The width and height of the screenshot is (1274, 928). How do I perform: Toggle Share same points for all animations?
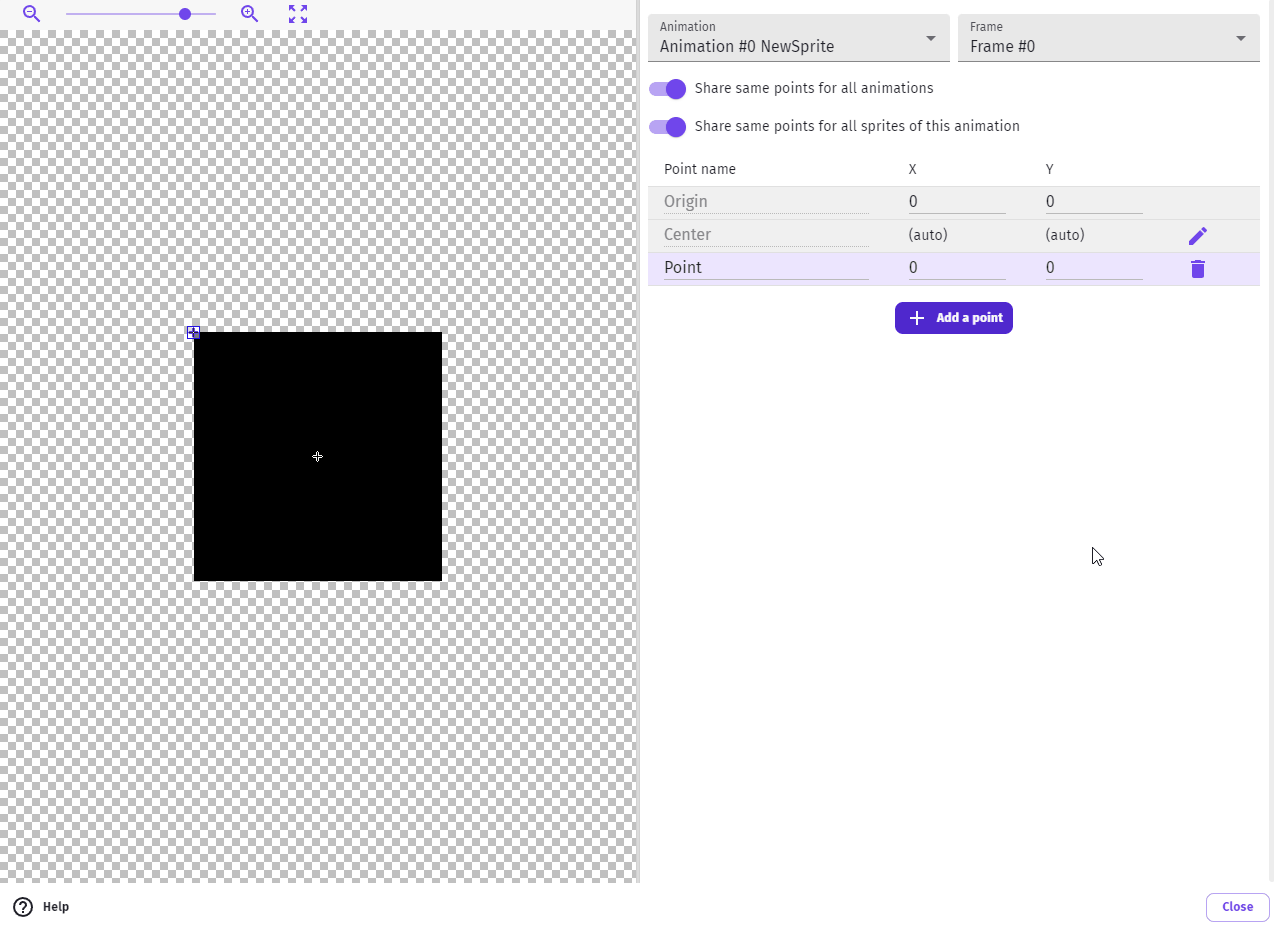(668, 89)
